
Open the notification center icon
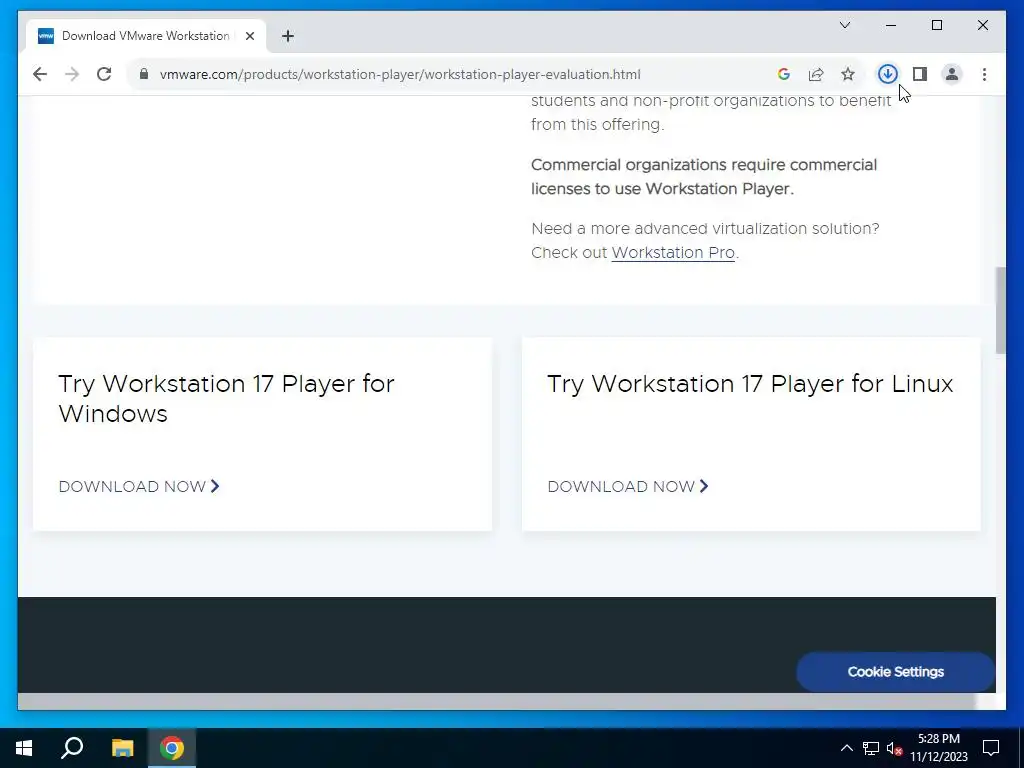(991, 748)
